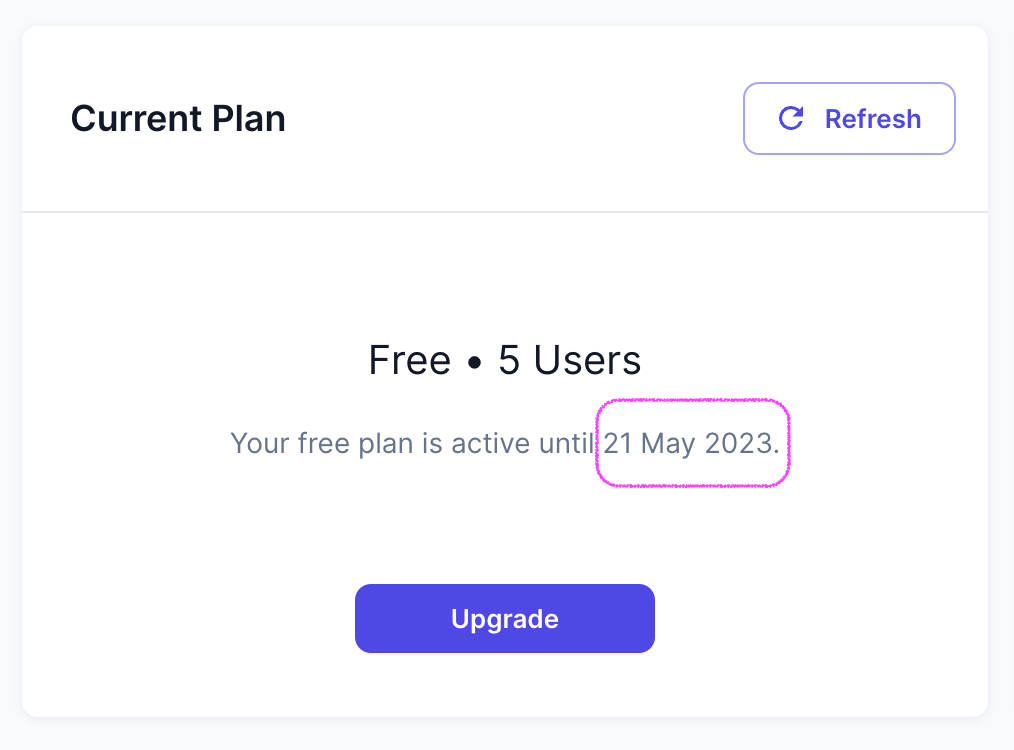Click the year "2023" in the message

click(738, 443)
